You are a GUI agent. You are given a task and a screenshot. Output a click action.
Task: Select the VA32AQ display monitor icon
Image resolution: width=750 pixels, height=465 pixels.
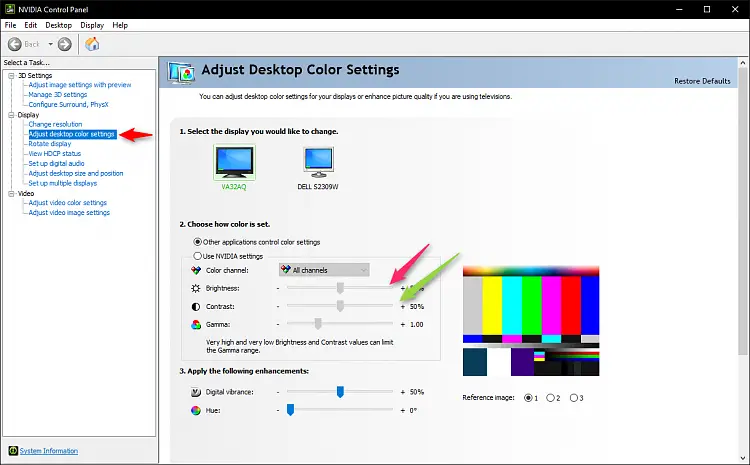(234, 162)
